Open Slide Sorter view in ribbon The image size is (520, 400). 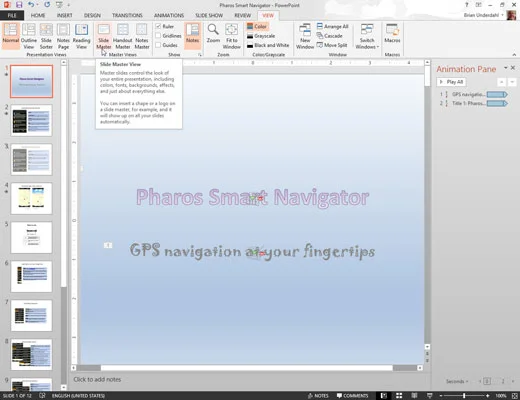click(x=46, y=36)
